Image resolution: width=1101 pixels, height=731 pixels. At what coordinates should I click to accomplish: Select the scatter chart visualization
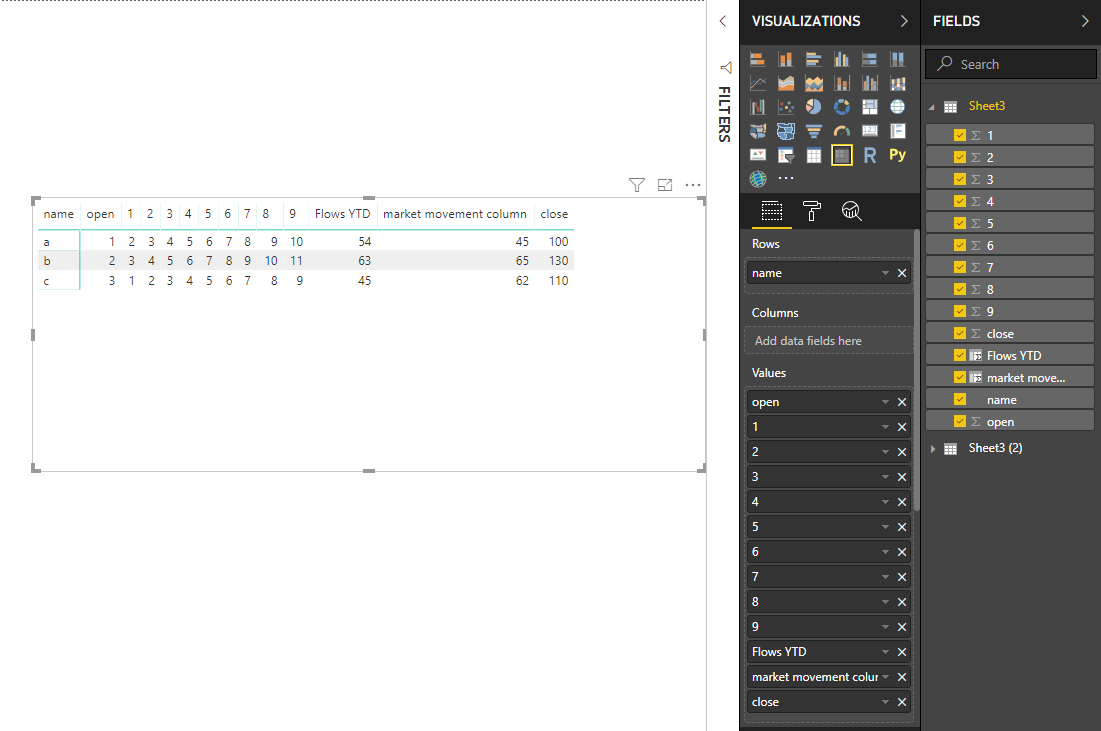(x=786, y=107)
